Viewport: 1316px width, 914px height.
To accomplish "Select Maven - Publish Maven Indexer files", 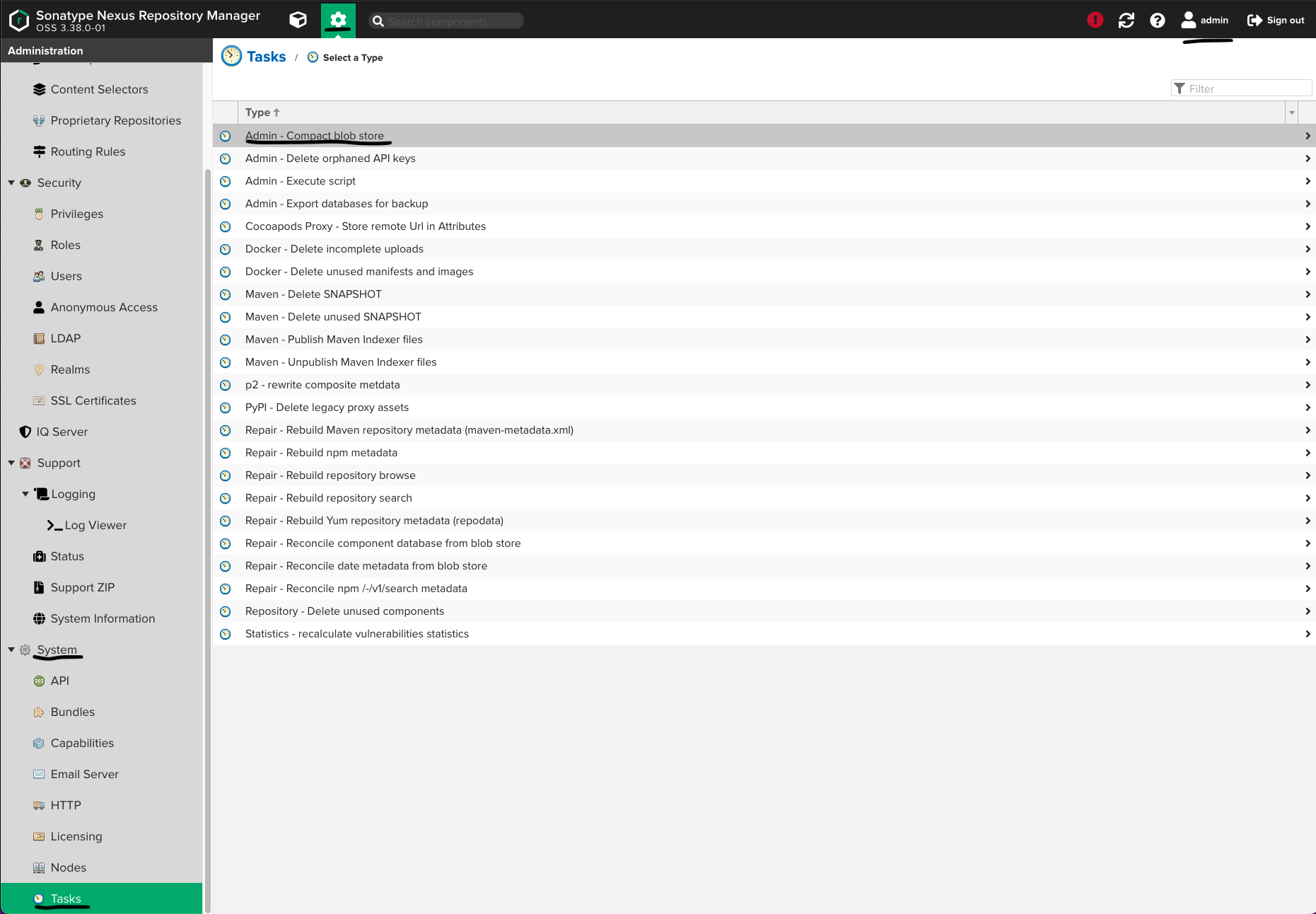I will [x=764, y=340].
